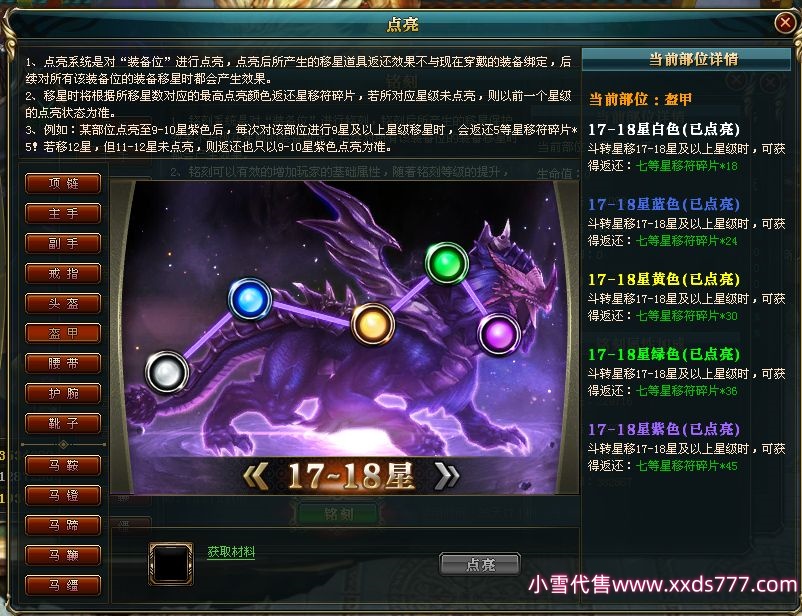Click the empty material slot
Screen dimensions: 802x616
(x=171, y=563)
